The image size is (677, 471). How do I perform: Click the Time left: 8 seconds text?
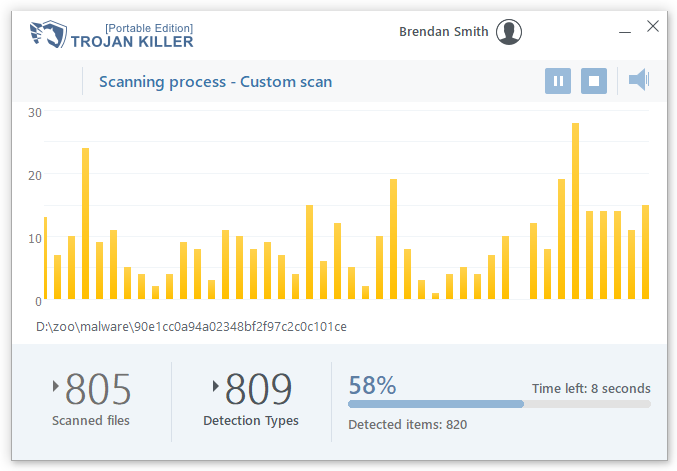click(x=591, y=389)
